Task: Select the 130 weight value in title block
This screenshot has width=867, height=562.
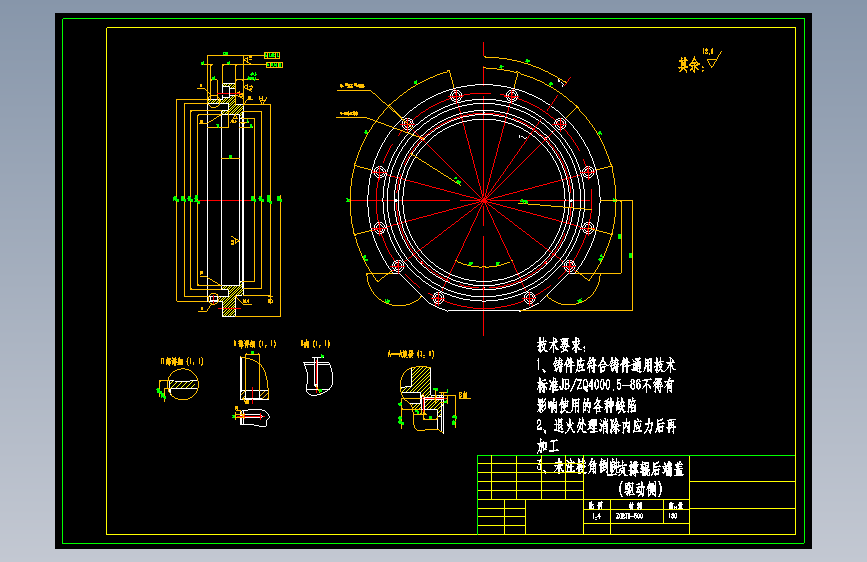Action: pyautogui.click(x=672, y=516)
